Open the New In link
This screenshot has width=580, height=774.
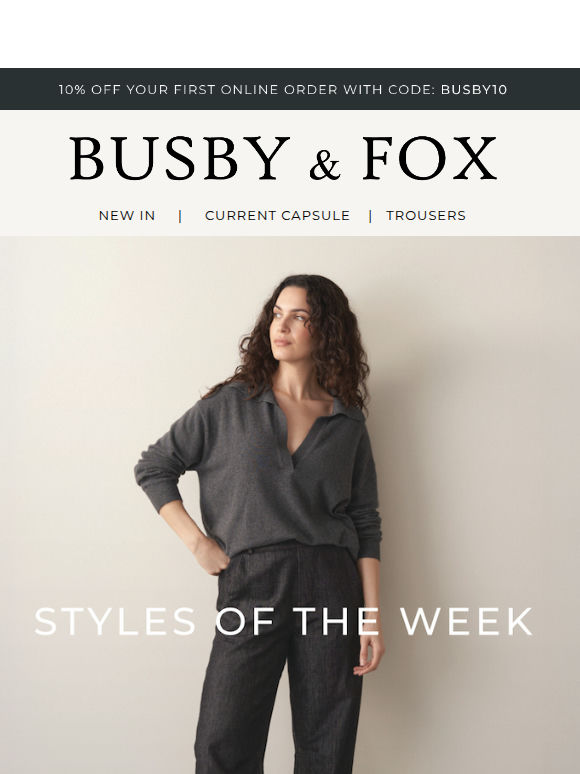click(127, 216)
